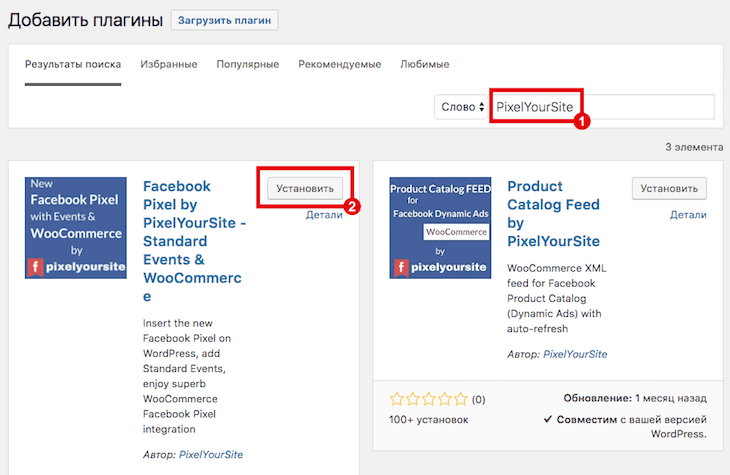Open the Рекомендуемые tab
The height and width of the screenshot is (475, 730).
point(340,64)
